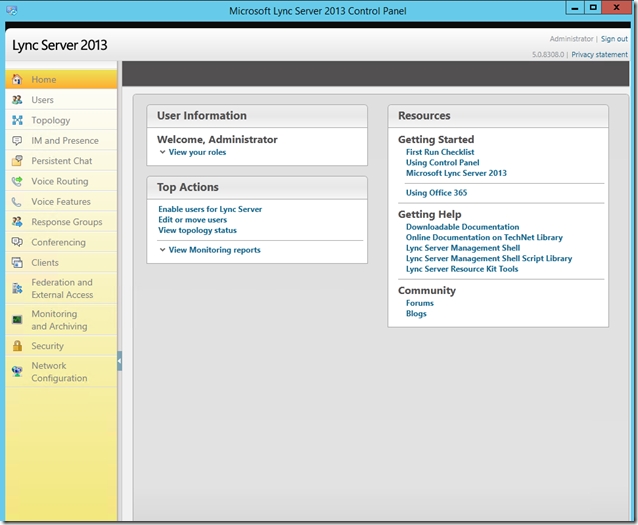The height and width of the screenshot is (525, 638).
Task: Close the Lync Server Control Panel window
Action: (616, 8)
